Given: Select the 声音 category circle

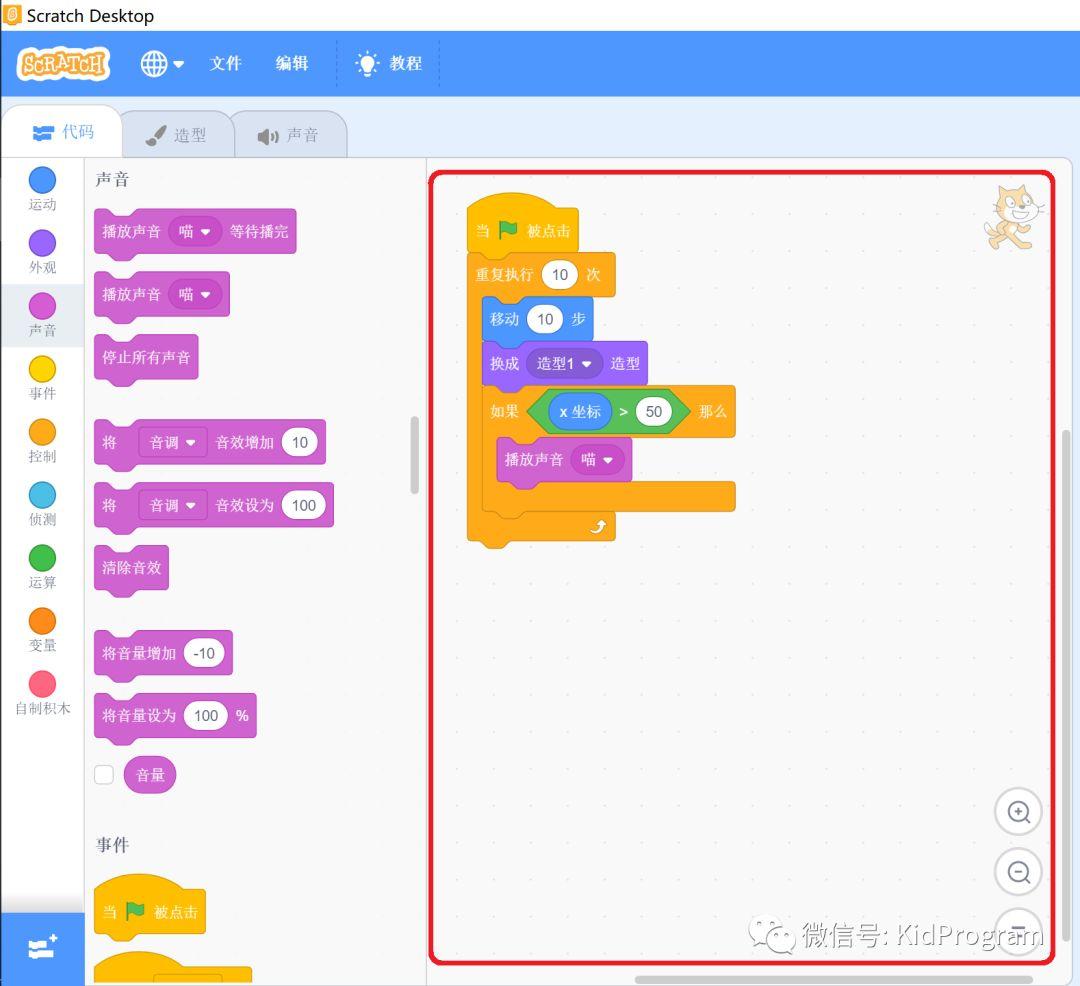Looking at the screenshot, I should pyautogui.click(x=42, y=306).
